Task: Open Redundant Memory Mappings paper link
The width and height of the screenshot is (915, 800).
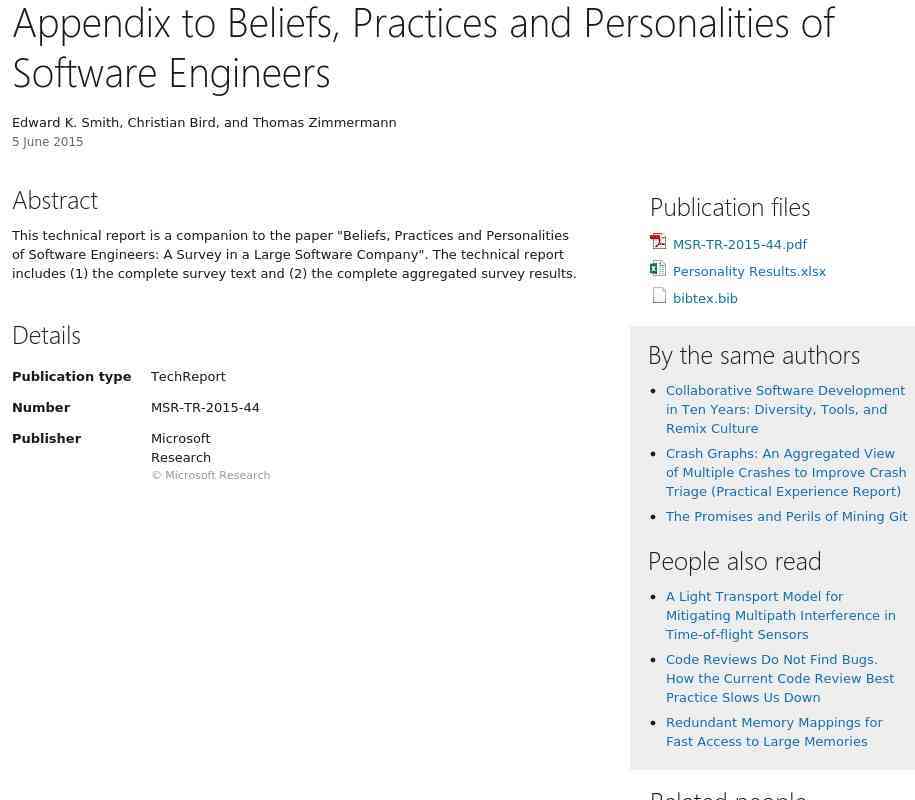Action: (774, 731)
